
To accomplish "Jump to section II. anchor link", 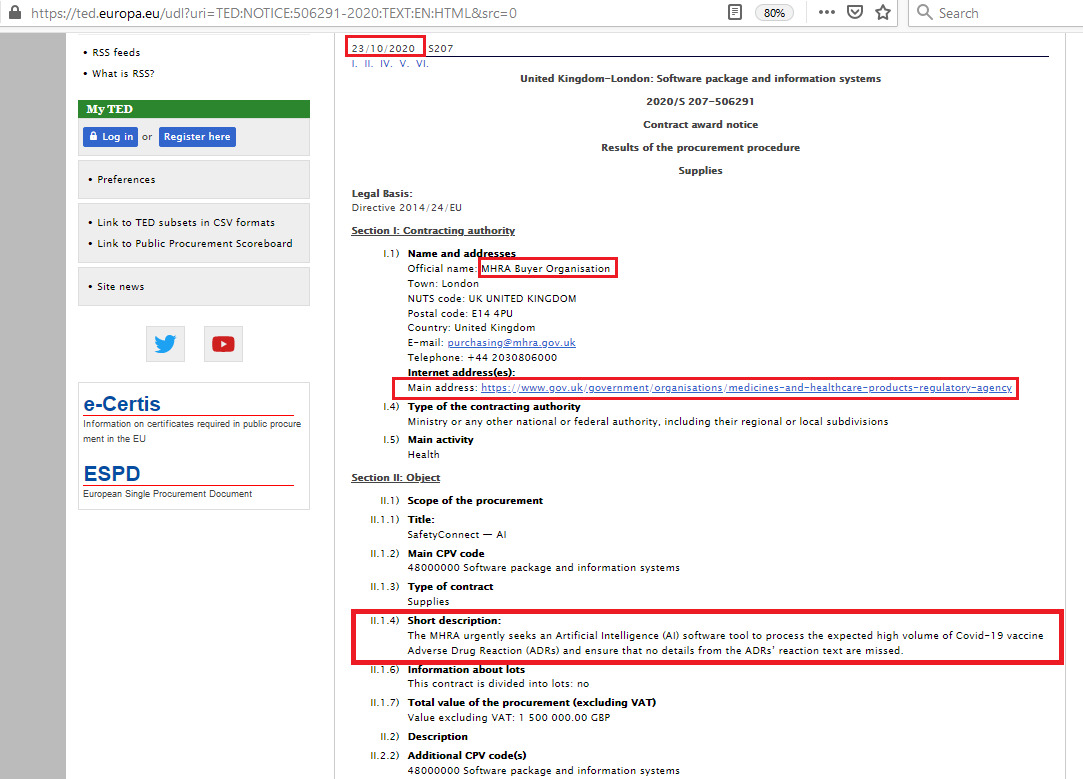I will [x=368, y=64].
